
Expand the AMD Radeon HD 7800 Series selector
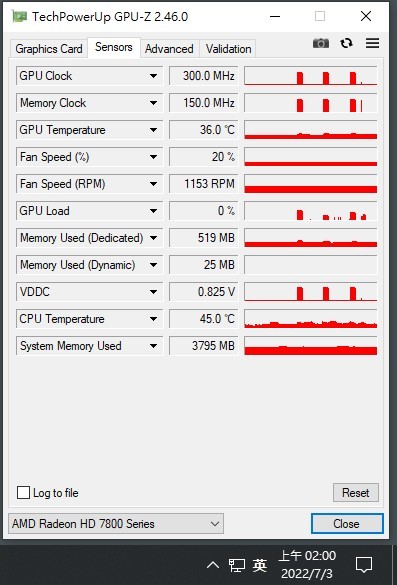[116, 523]
